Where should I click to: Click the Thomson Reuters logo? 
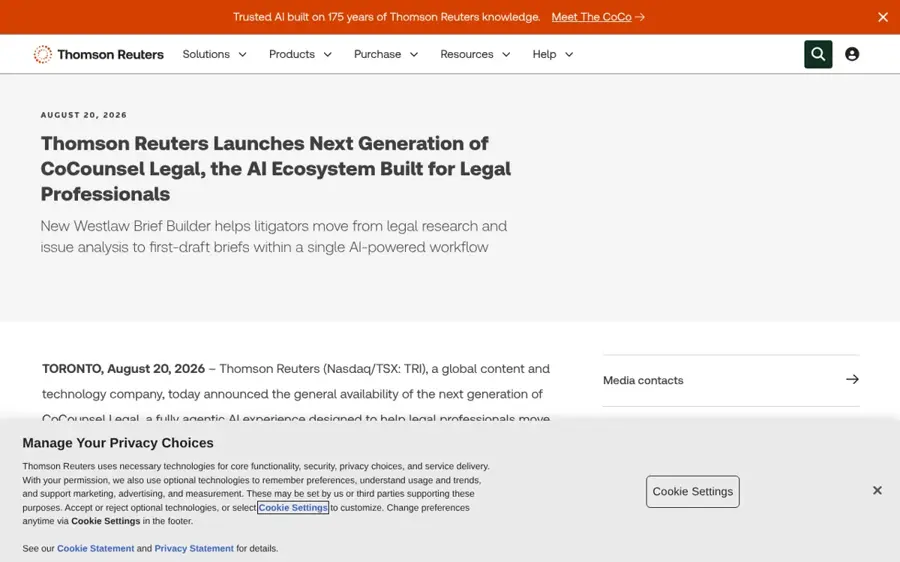click(98, 54)
